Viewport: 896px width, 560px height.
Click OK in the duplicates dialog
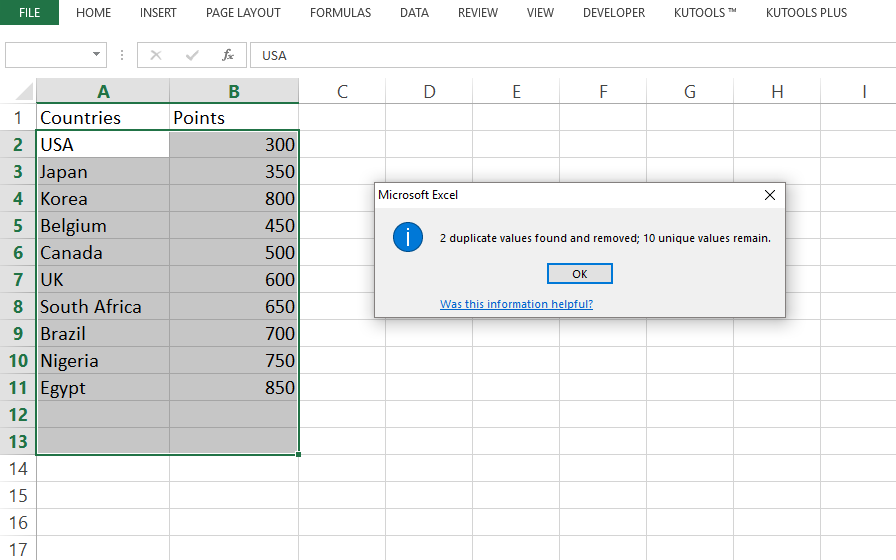tap(579, 274)
